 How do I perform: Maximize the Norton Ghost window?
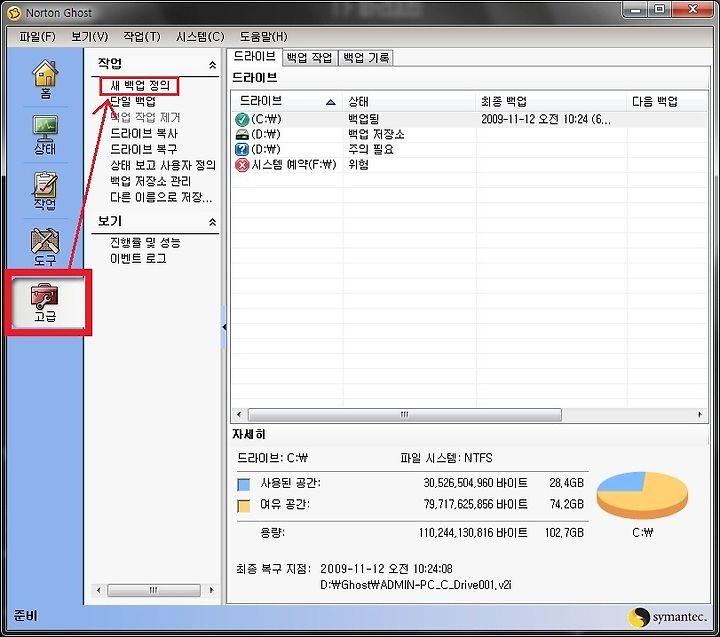pos(659,10)
